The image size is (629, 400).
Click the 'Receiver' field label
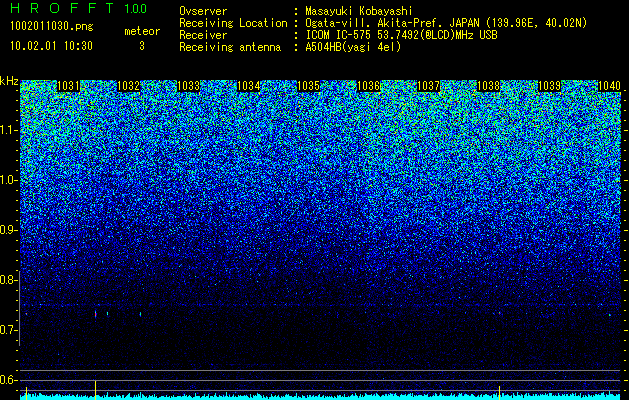pos(203,35)
